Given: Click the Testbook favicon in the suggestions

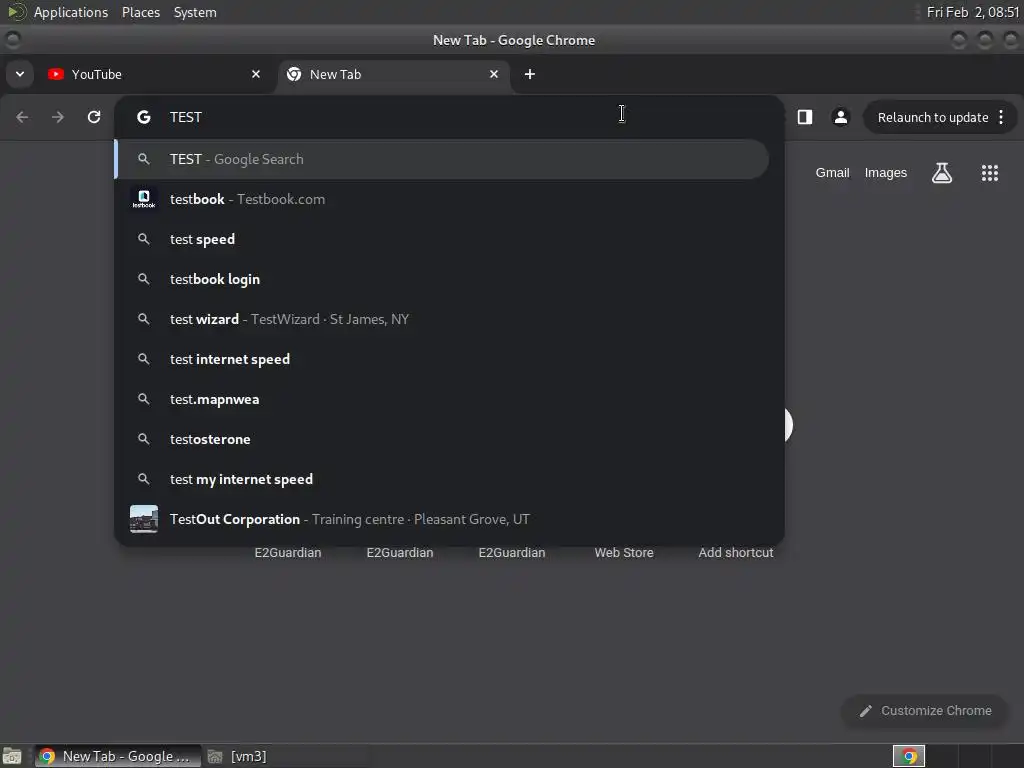Looking at the screenshot, I should [x=144, y=199].
